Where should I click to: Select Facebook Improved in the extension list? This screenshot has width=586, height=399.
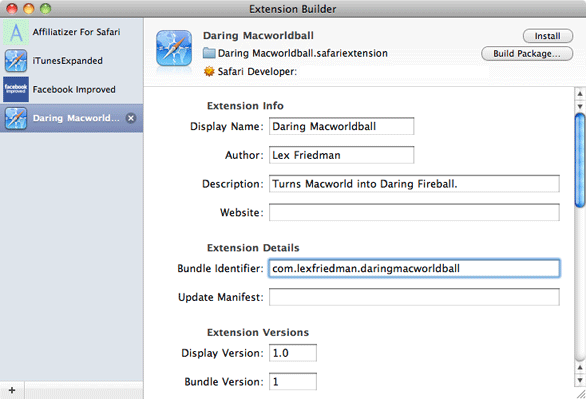click(71, 89)
